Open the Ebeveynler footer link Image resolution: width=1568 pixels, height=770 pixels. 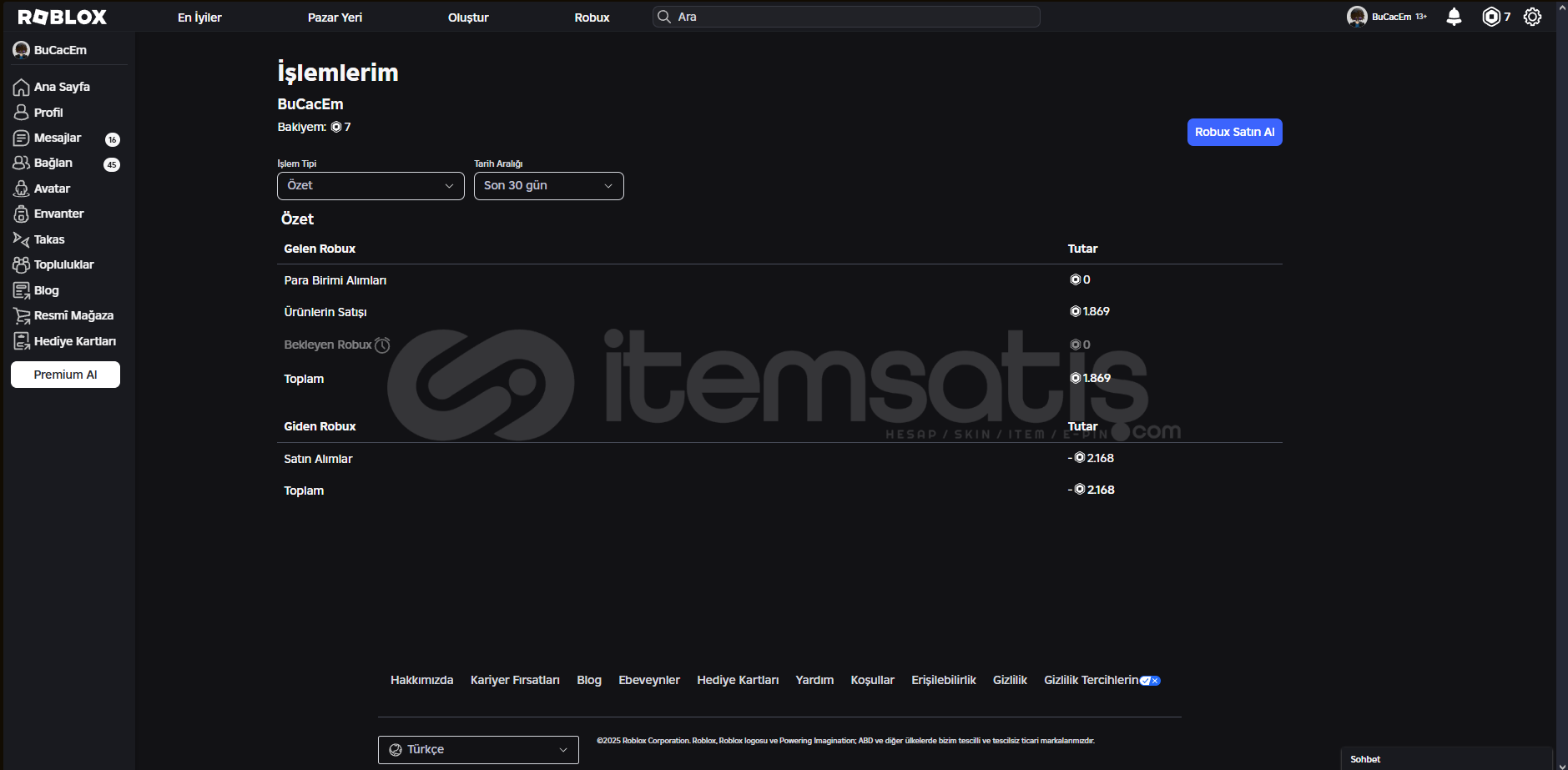coord(649,680)
